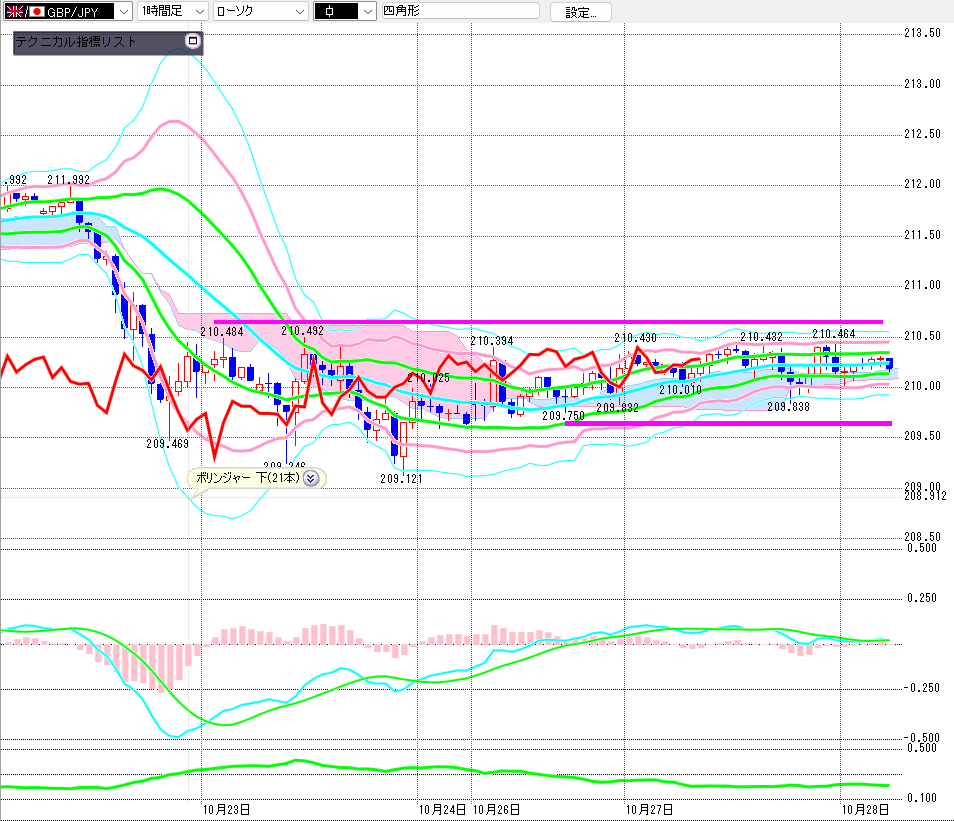Click the 10月27日 date label
The image size is (954, 821).
coord(649,809)
